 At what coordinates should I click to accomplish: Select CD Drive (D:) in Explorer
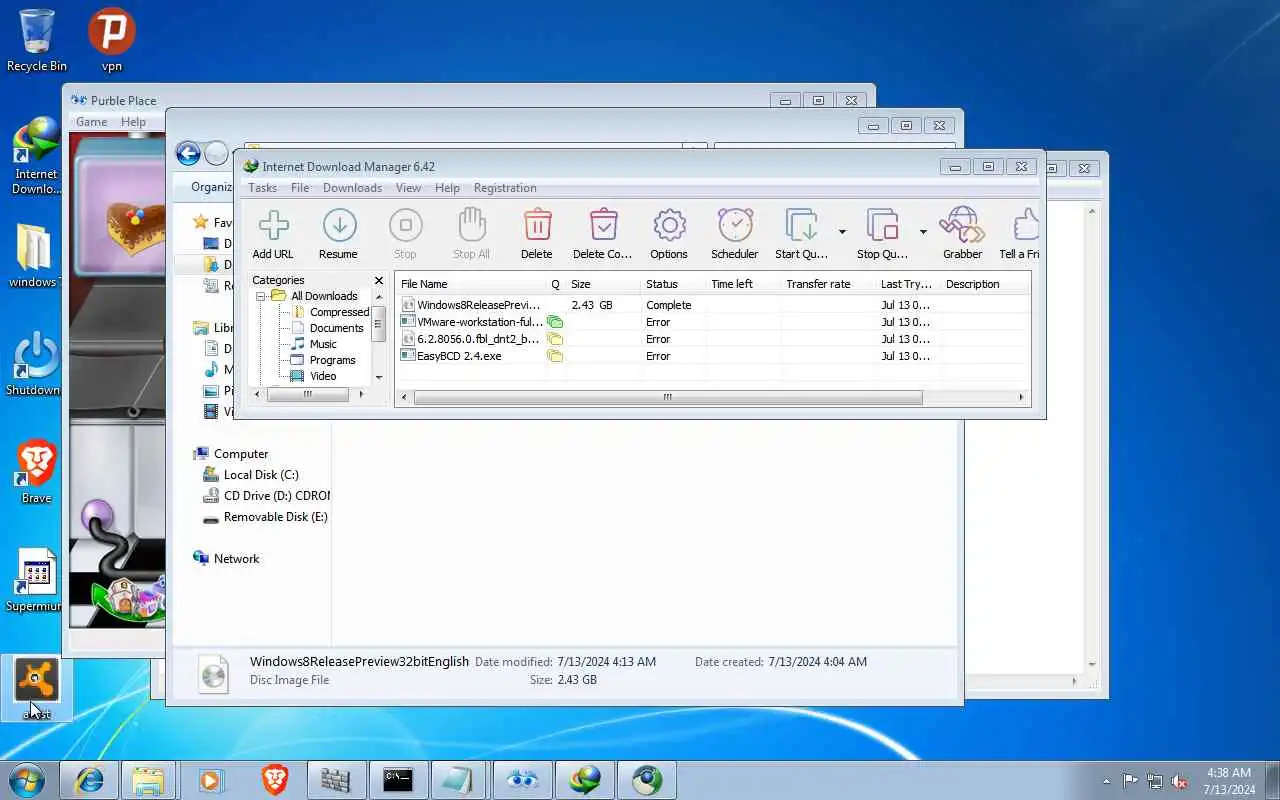pos(266,496)
